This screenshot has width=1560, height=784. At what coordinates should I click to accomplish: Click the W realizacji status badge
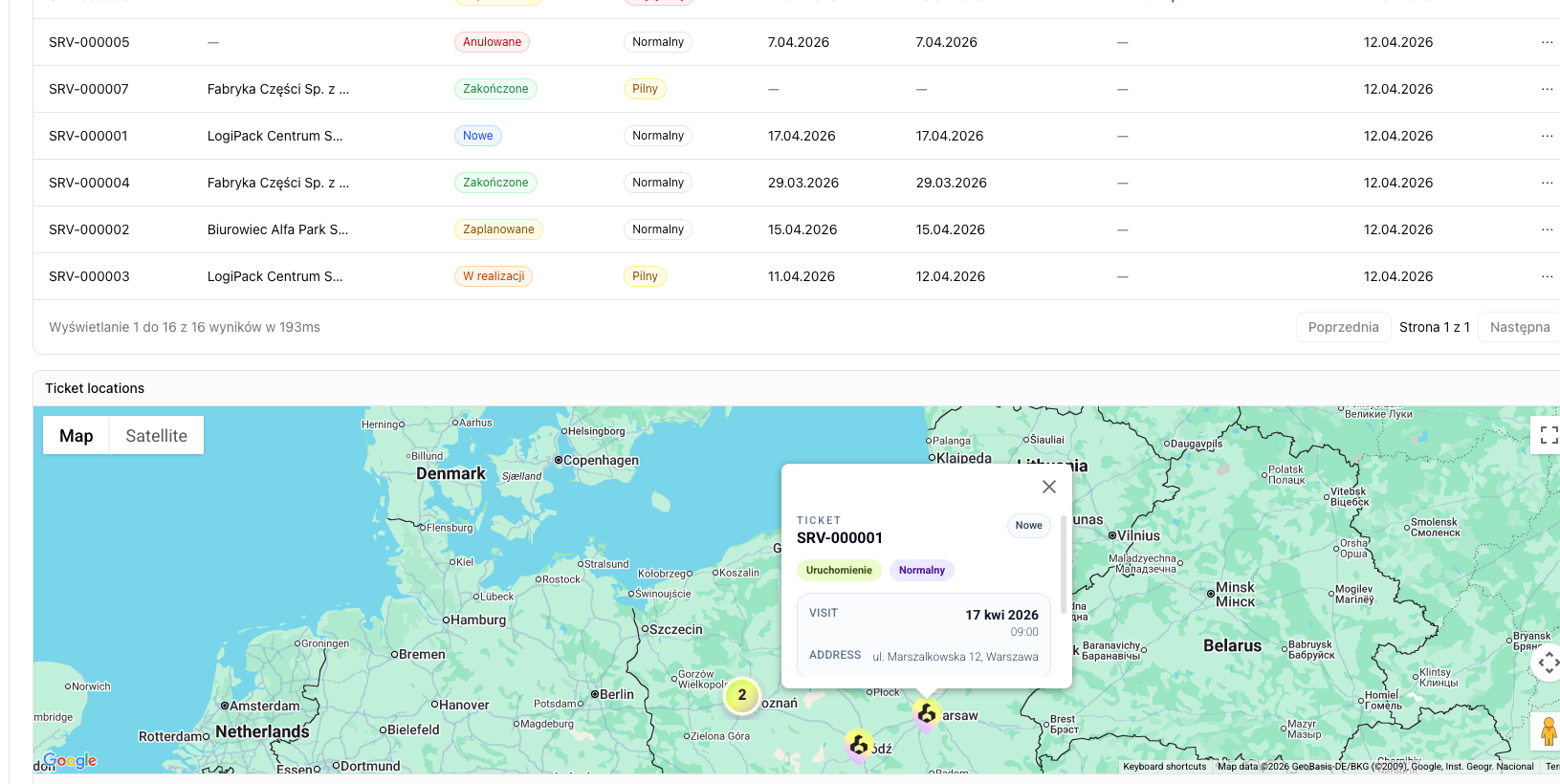click(494, 276)
